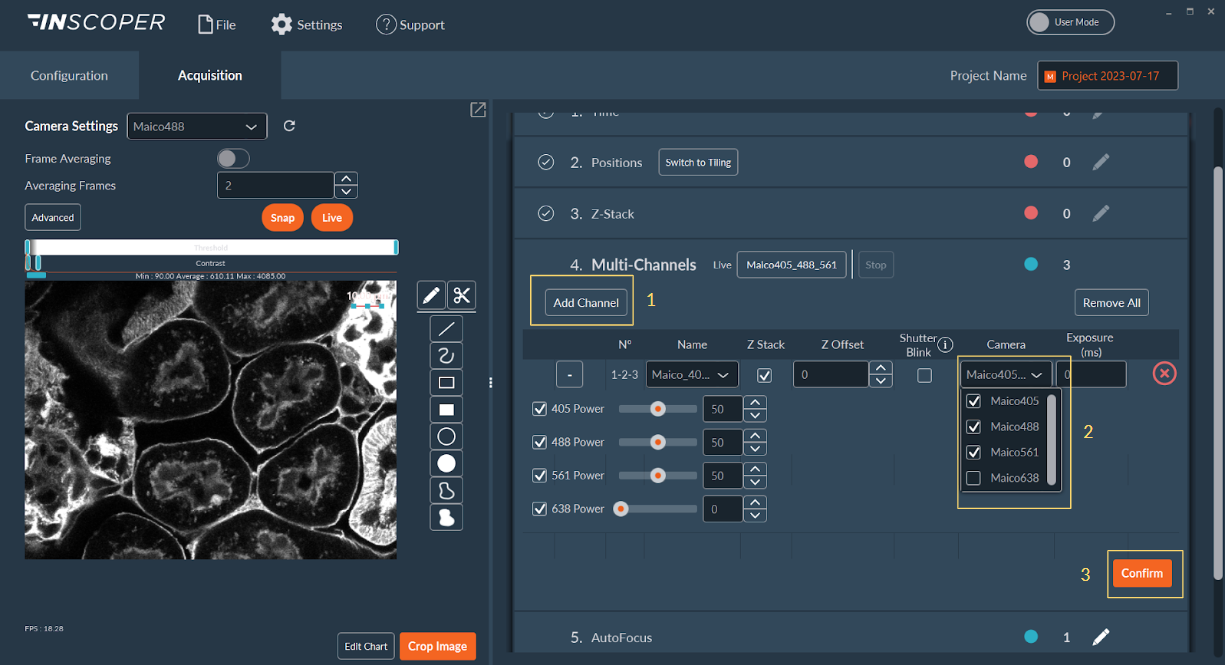Open the Camera Settings Maico488 dropdown
Viewport: 1225px width, 665px height.
click(197, 126)
